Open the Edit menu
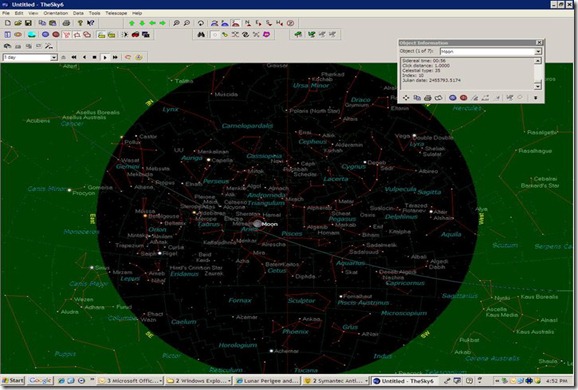This screenshot has height=390, width=578. click(19, 13)
